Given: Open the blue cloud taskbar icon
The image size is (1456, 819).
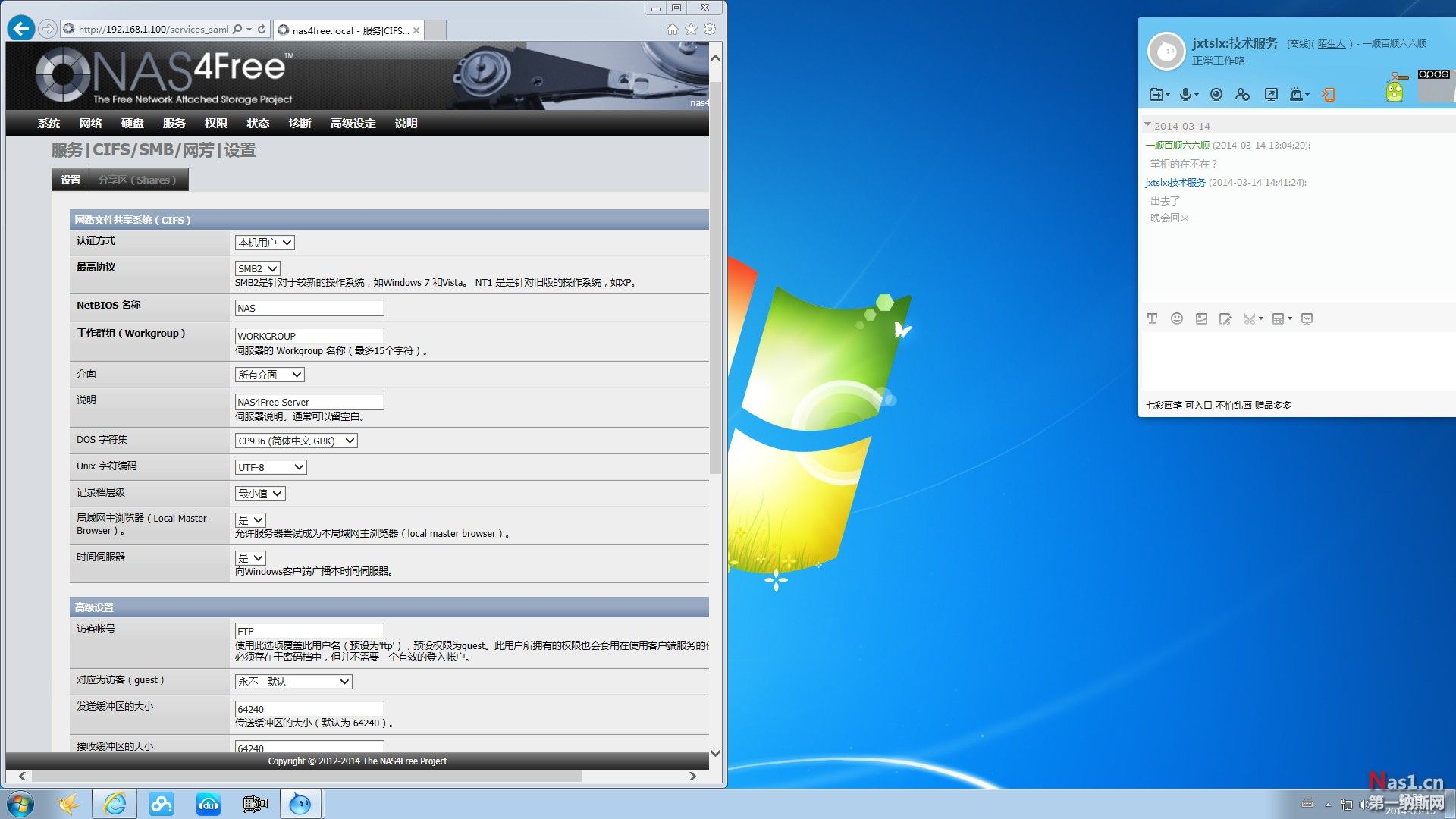Looking at the screenshot, I should pyautogui.click(x=162, y=804).
